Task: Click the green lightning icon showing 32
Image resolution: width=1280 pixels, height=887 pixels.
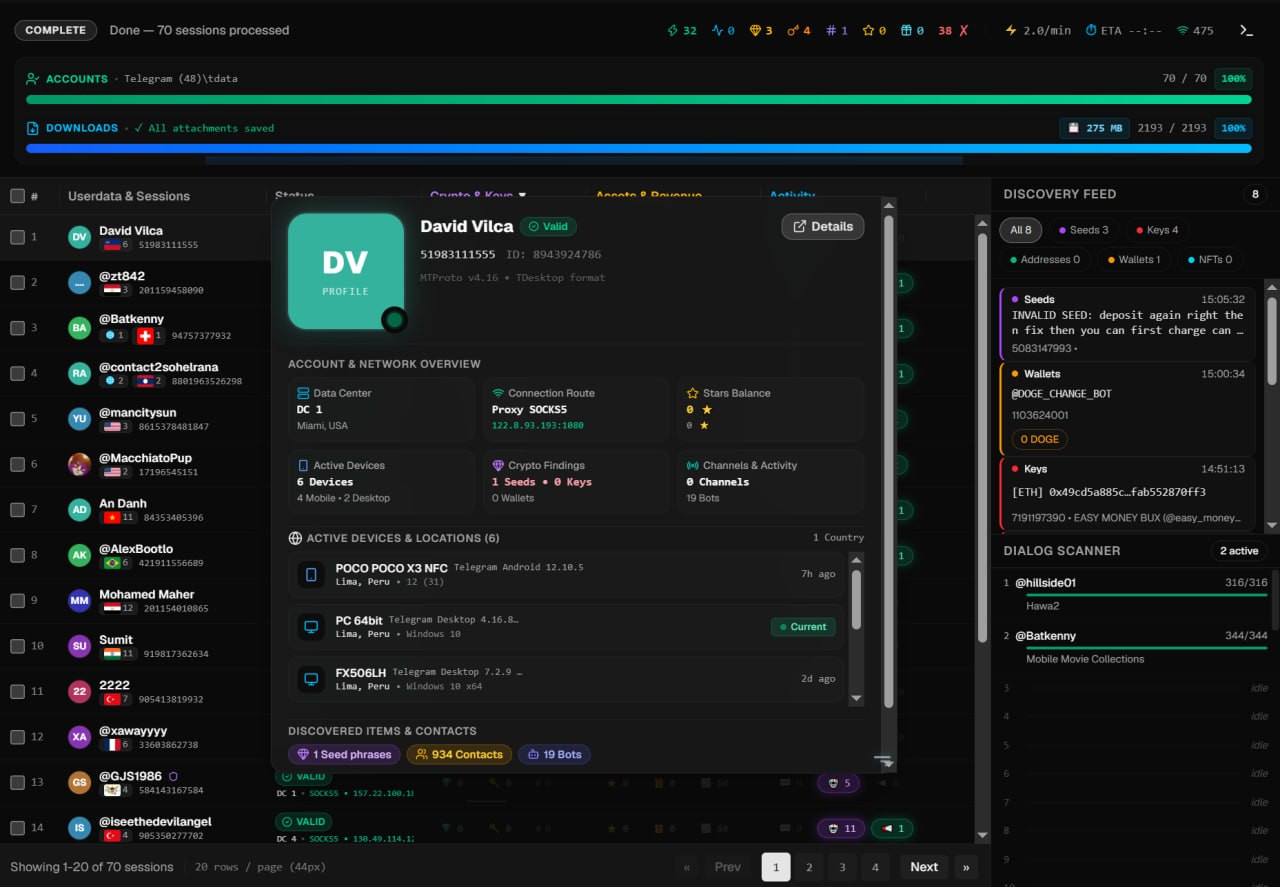Action: pos(673,30)
